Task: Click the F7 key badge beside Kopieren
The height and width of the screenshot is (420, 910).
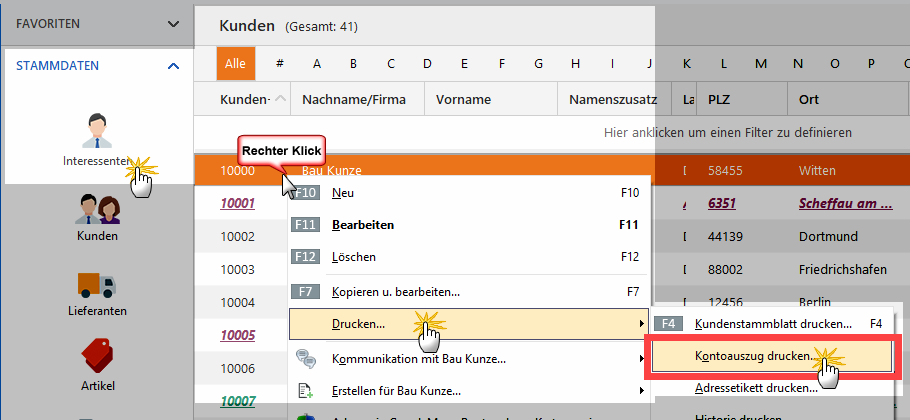Action: pyautogui.click(x=306, y=292)
